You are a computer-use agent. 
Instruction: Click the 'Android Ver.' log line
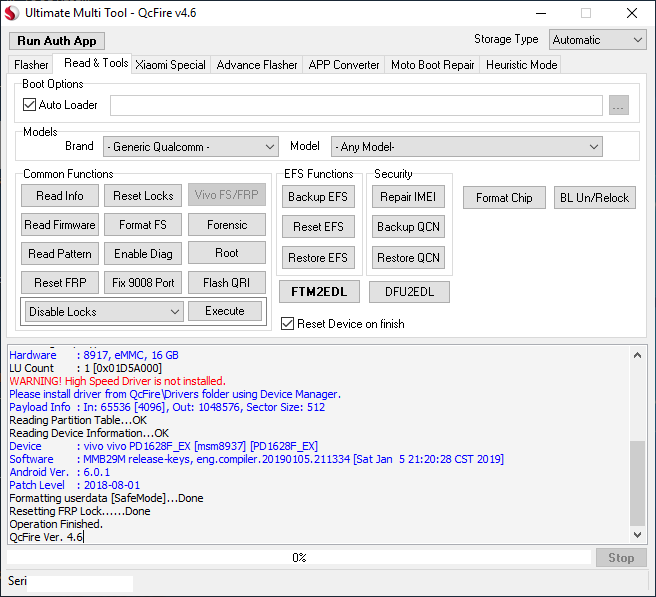pos(59,472)
